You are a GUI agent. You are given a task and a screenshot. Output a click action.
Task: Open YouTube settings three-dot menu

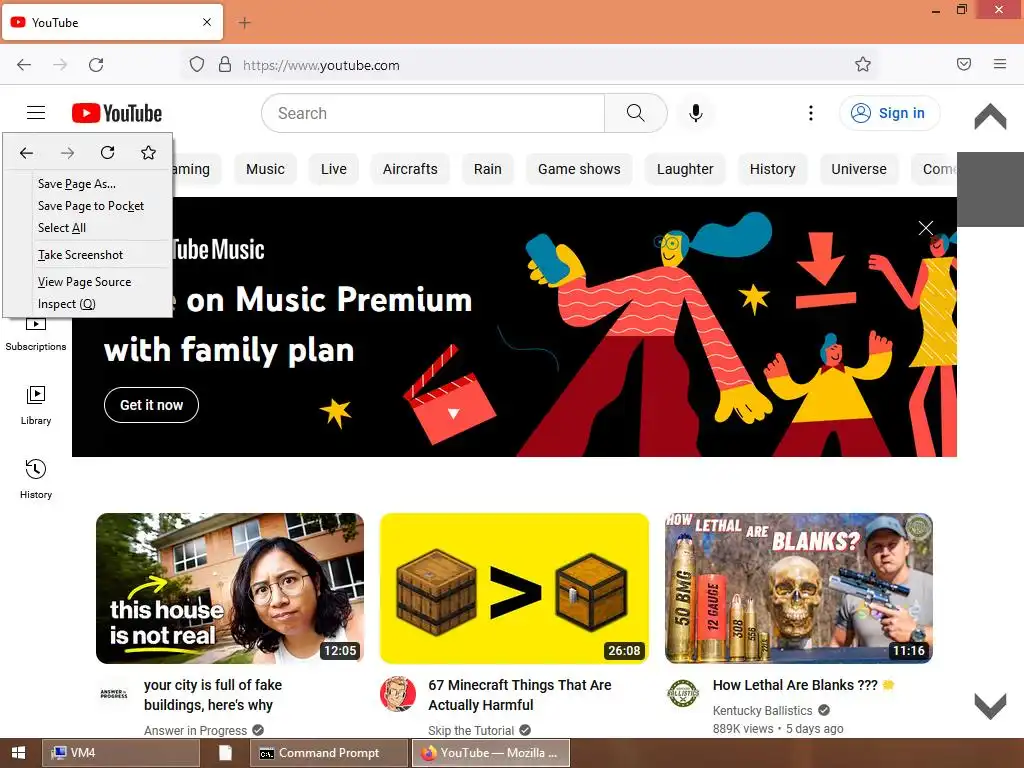[x=810, y=113]
